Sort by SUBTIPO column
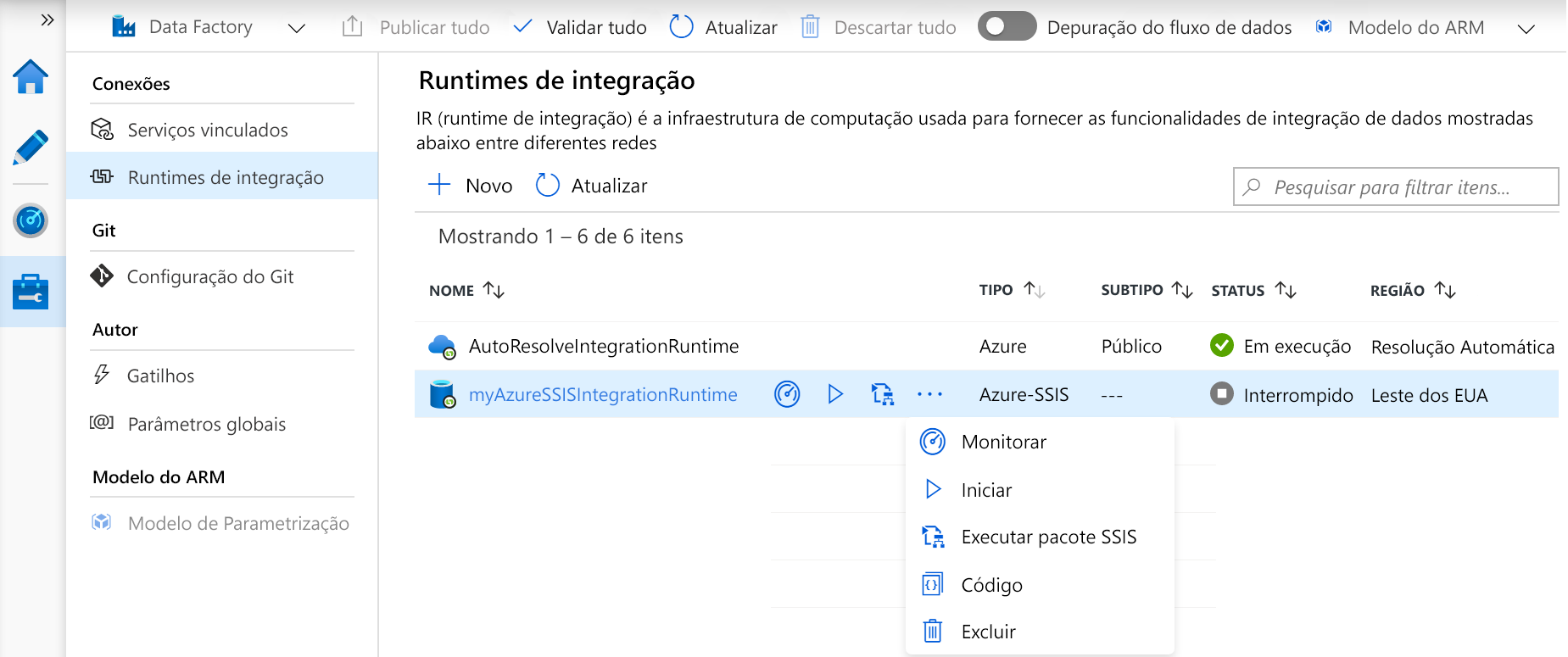Image resolution: width=1568 pixels, height=657 pixels. (x=1147, y=290)
